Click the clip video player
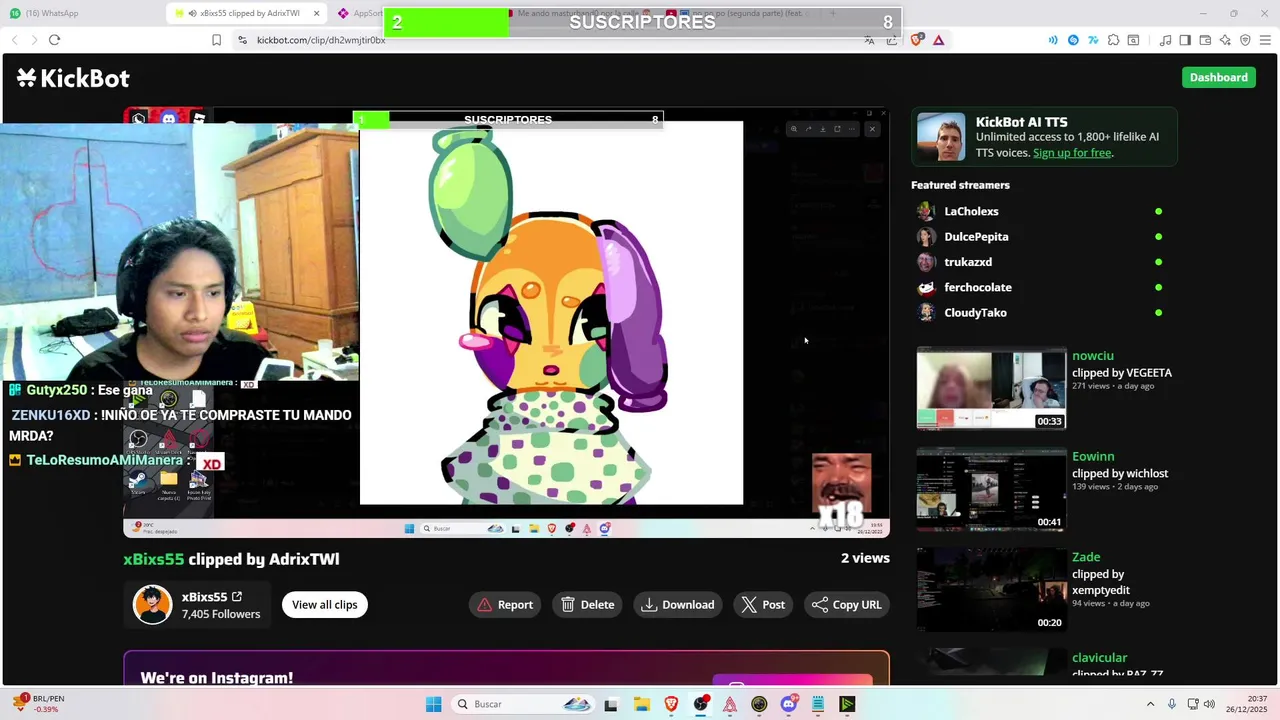The height and width of the screenshot is (720, 1280). coord(506,323)
